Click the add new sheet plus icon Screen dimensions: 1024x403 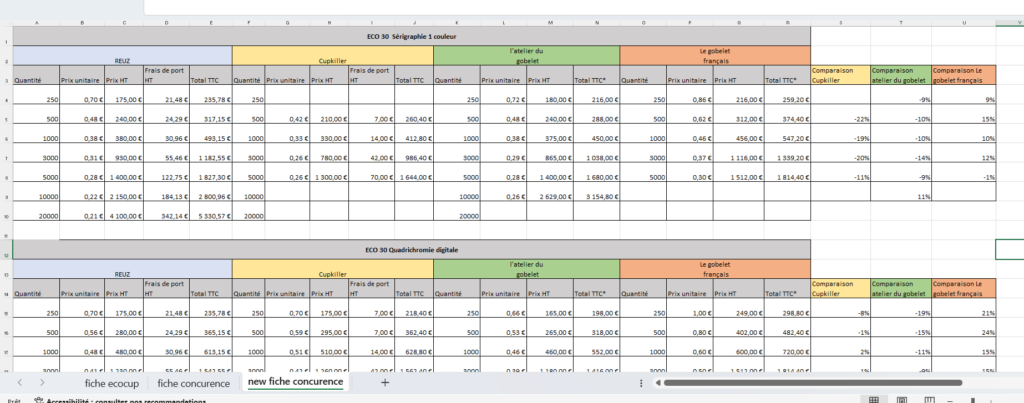tap(385, 383)
